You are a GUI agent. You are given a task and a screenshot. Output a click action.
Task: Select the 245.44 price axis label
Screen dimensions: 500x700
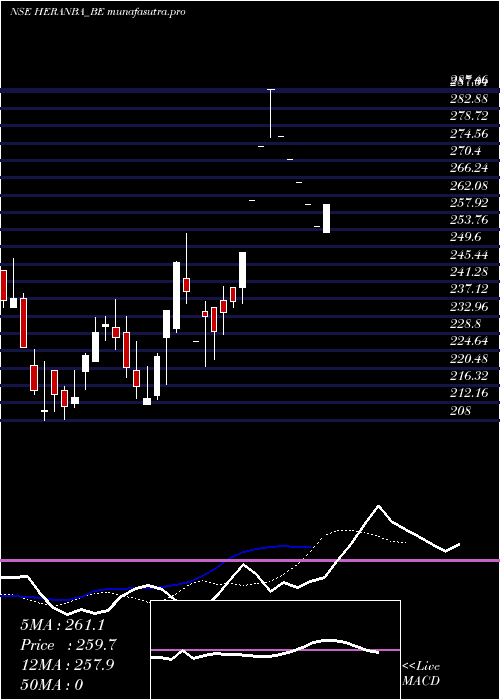[x=469, y=254]
